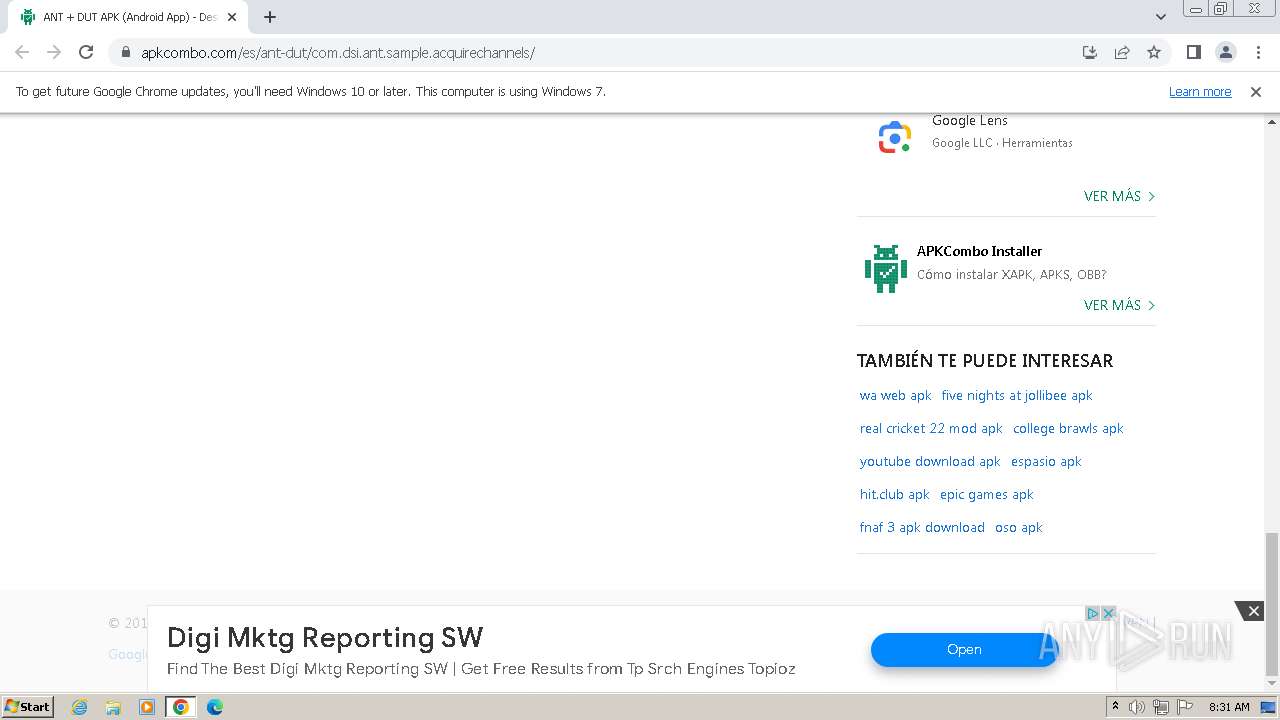The height and width of the screenshot is (720, 1280).
Task: Click the address bar URL
Action: click(338, 52)
